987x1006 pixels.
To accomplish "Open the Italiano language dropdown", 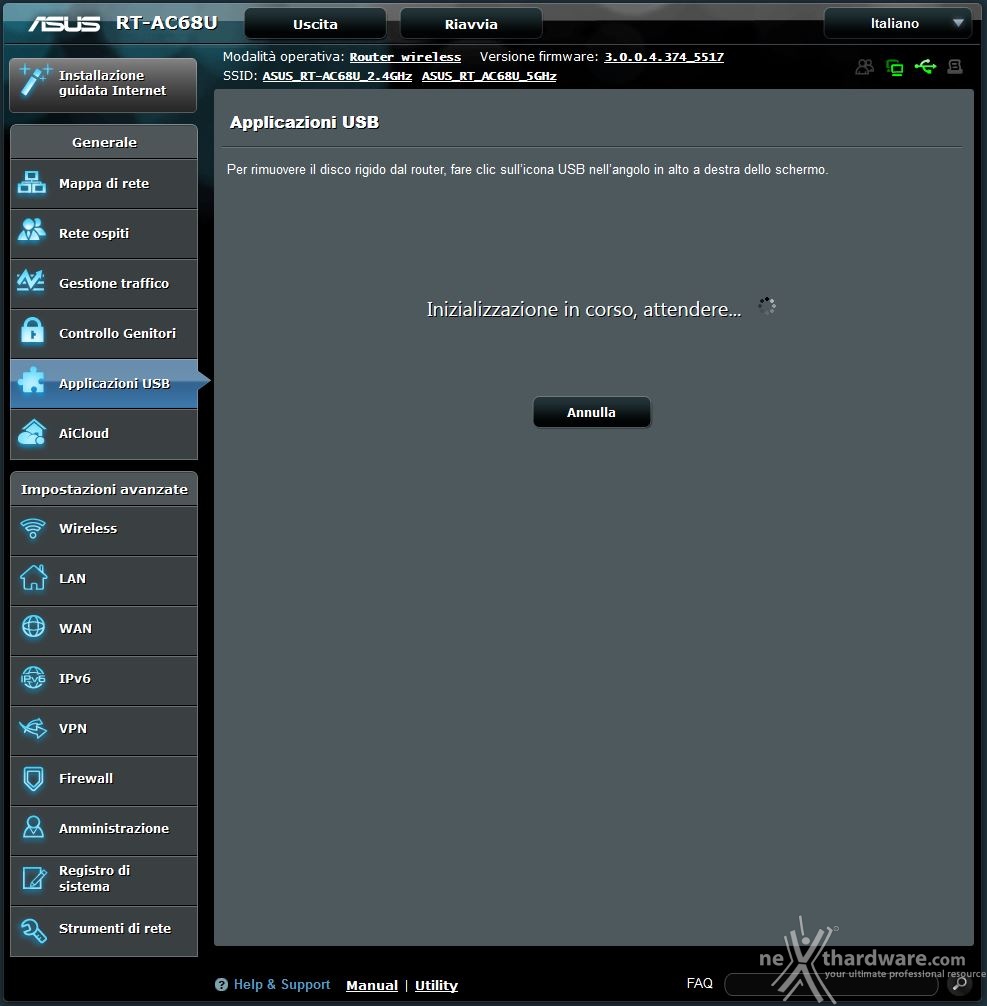I will point(897,24).
